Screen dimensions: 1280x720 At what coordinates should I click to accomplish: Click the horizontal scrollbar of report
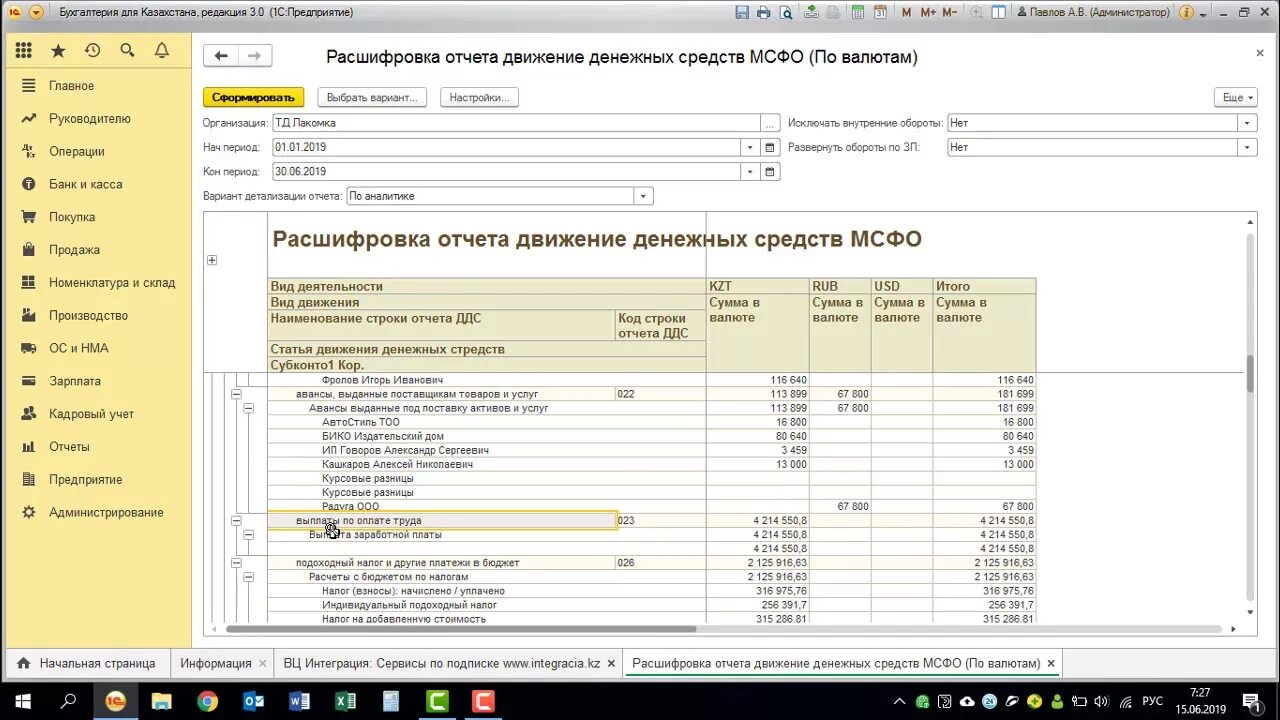click(460, 629)
